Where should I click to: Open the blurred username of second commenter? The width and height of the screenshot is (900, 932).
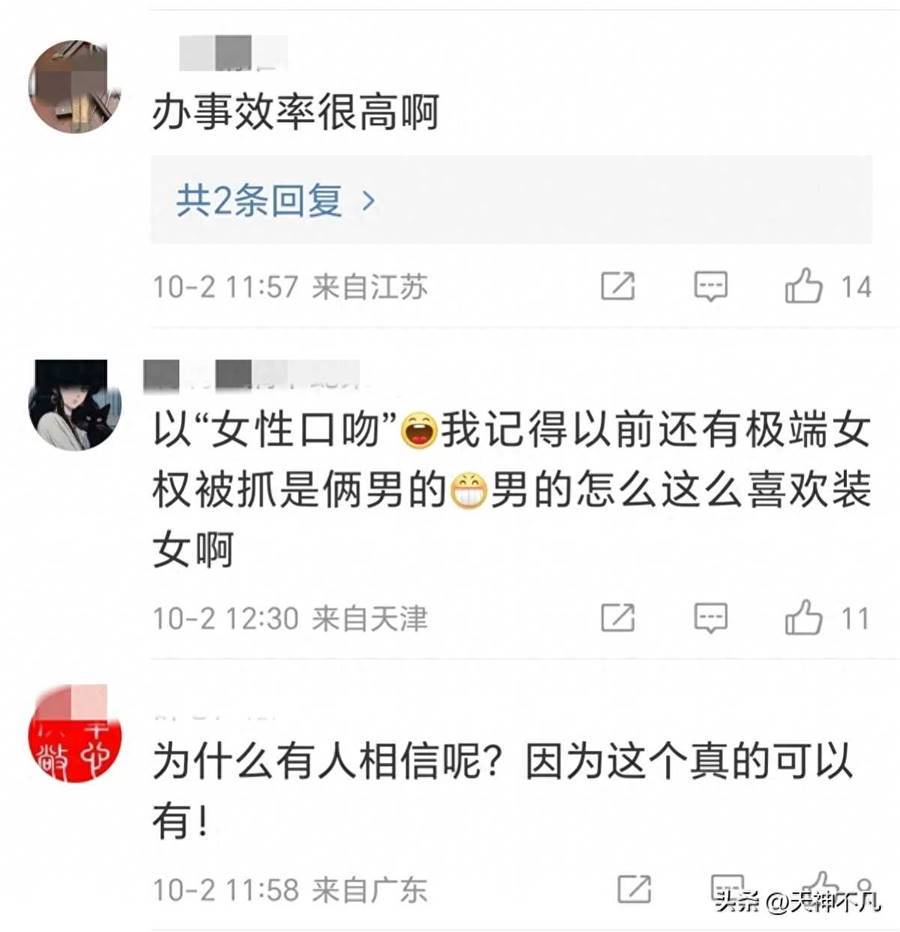pyautogui.click(x=252, y=376)
